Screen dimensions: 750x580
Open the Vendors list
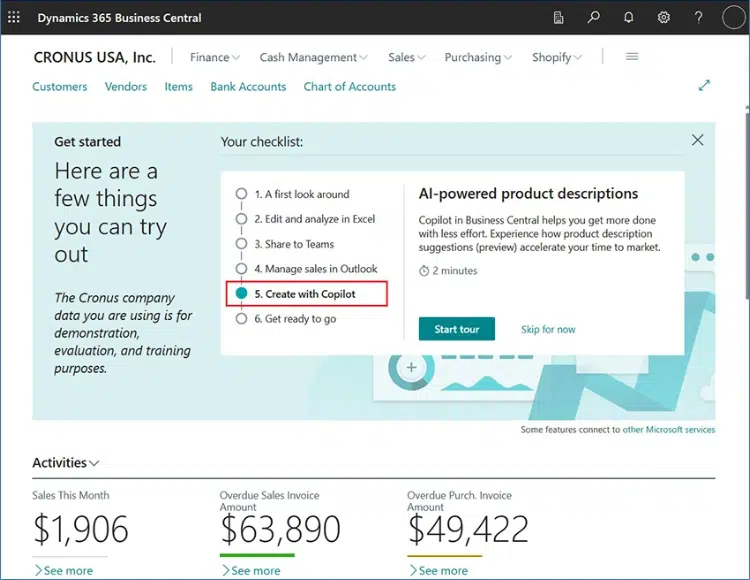click(126, 87)
